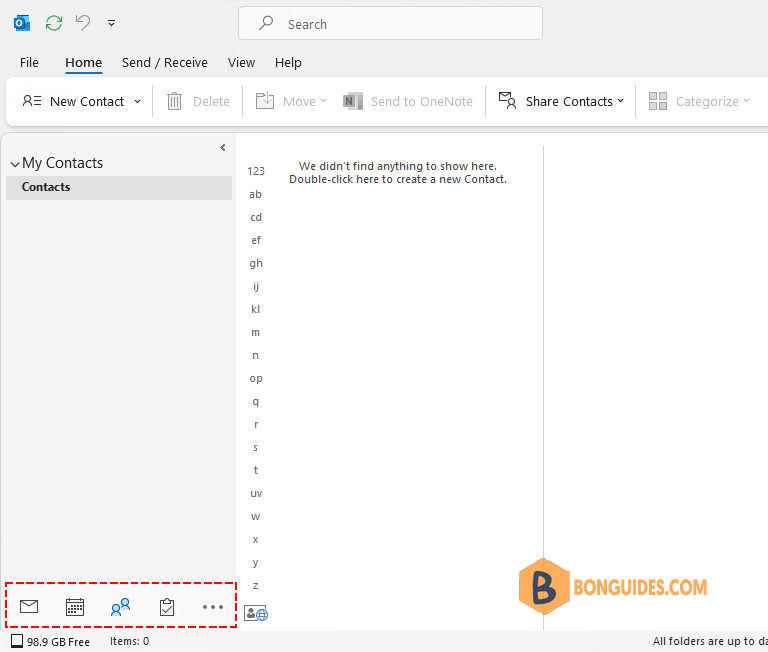The image size is (768, 652).
Task: Jump to contacts under ab
Action: coord(255,194)
